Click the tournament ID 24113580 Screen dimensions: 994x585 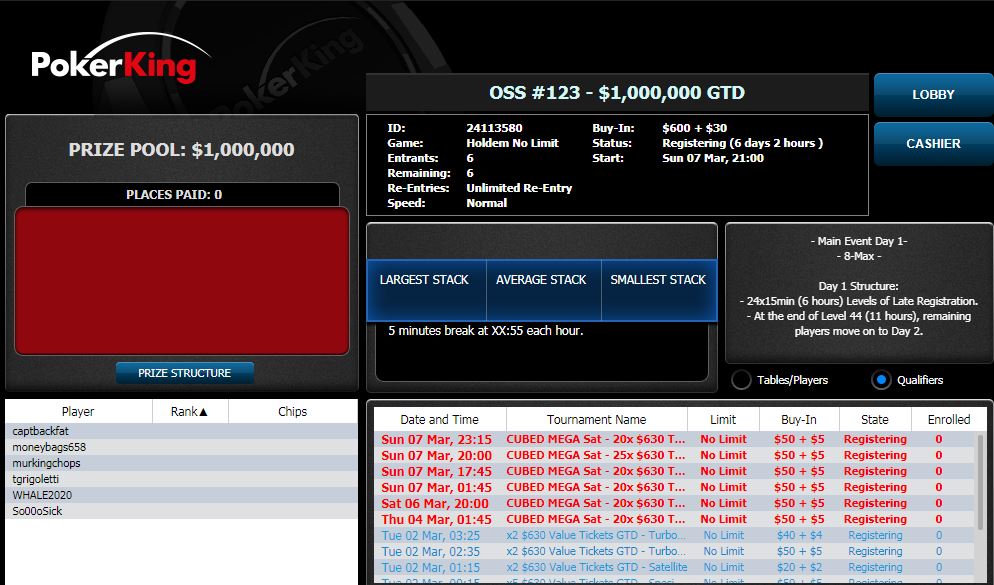[x=494, y=128]
